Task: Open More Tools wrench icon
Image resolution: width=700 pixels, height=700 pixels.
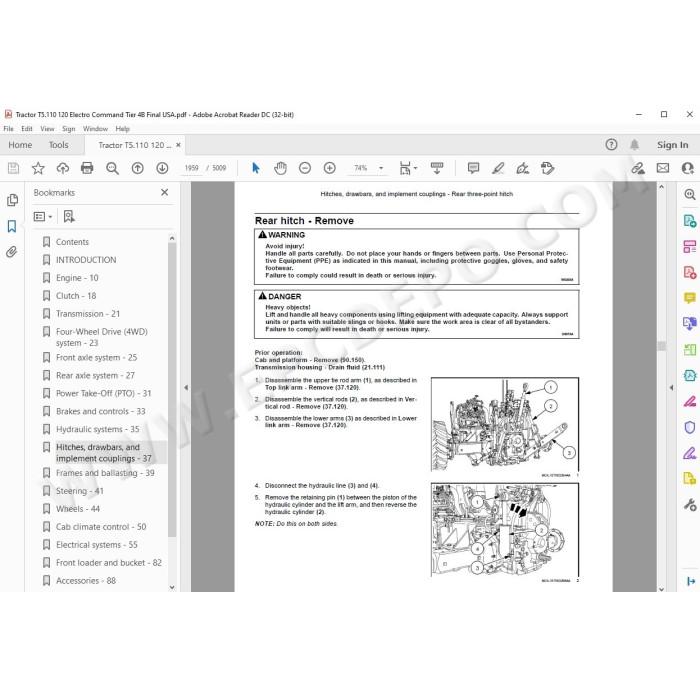Action: click(690, 505)
